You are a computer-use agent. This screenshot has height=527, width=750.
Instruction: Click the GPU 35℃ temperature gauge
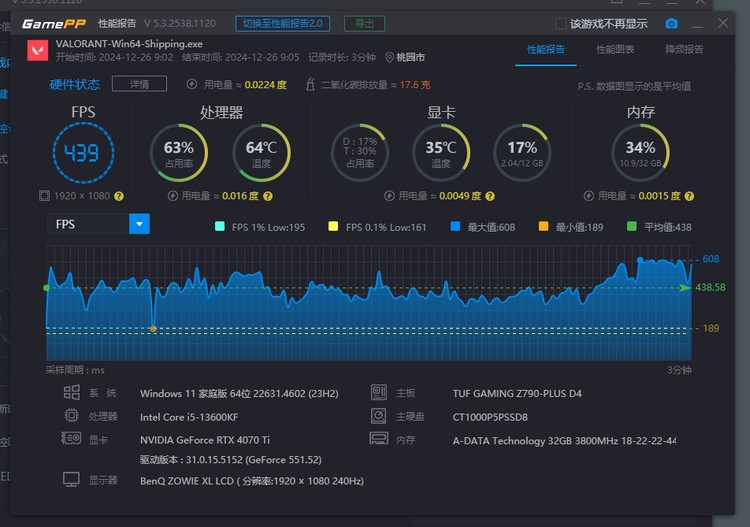click(441, 153)
